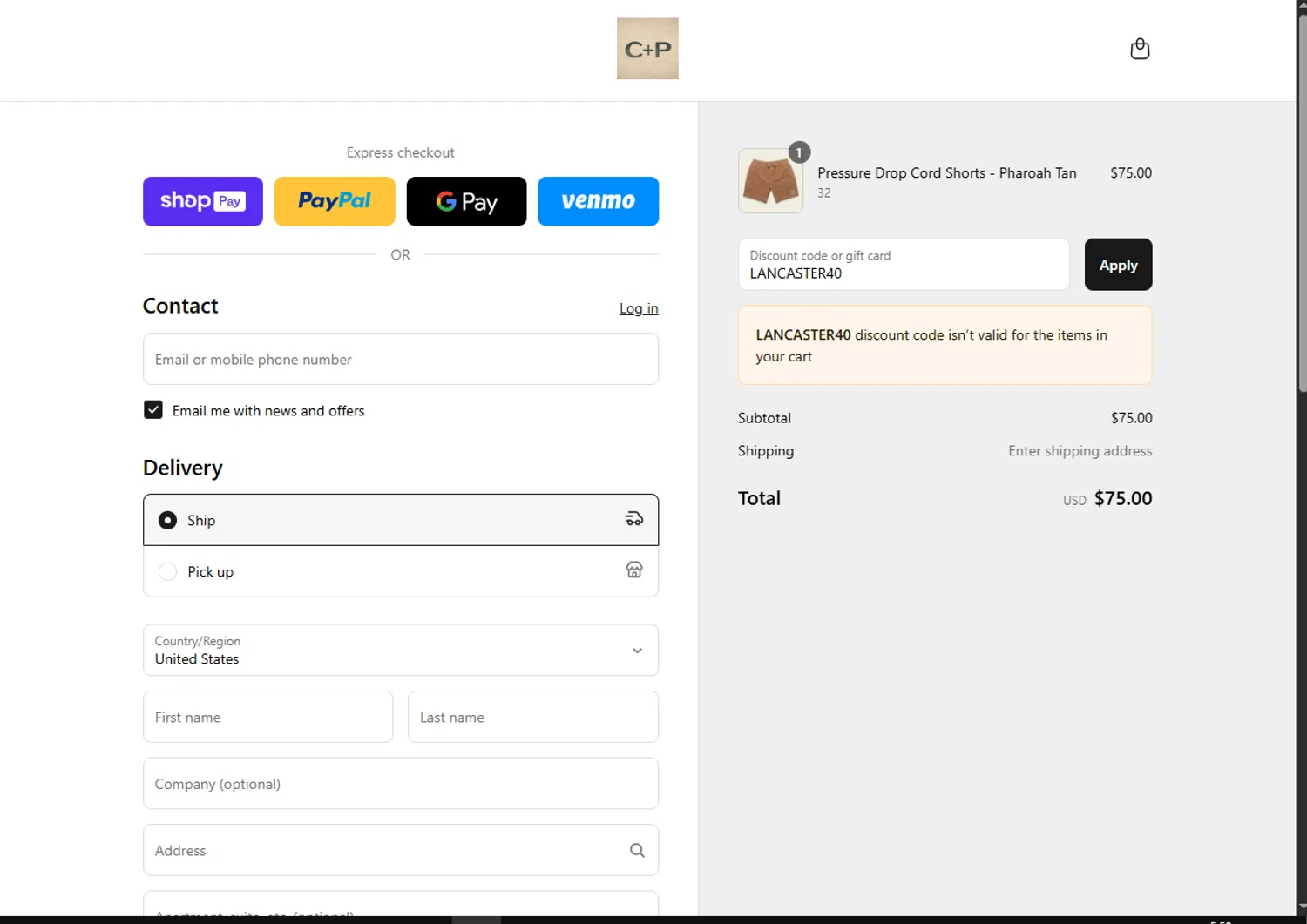Click into the First name field
The image size is (1307, 924).
(x=267, y=717)
